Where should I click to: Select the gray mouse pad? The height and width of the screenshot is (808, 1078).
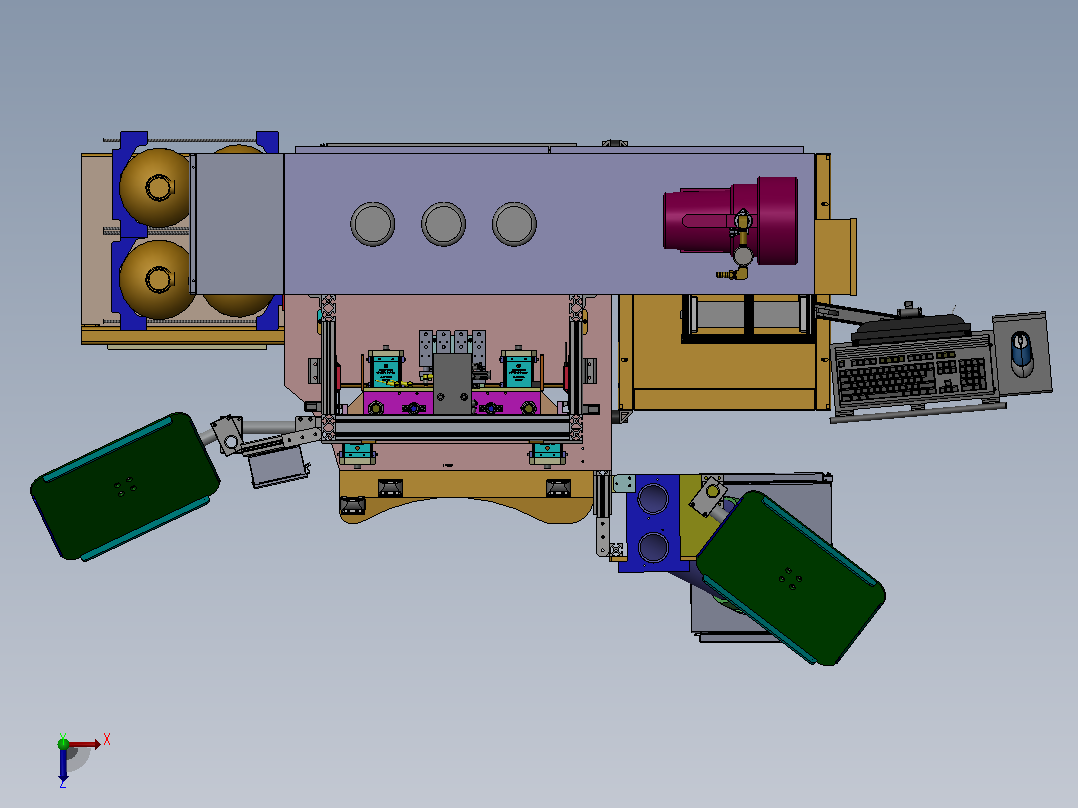tap(1022, 353)
